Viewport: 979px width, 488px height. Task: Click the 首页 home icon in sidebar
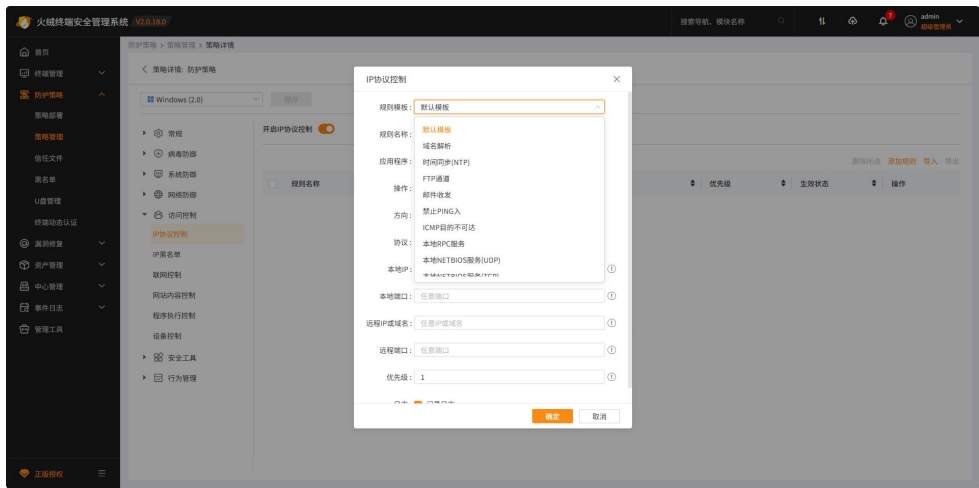[x=24, y=52]
